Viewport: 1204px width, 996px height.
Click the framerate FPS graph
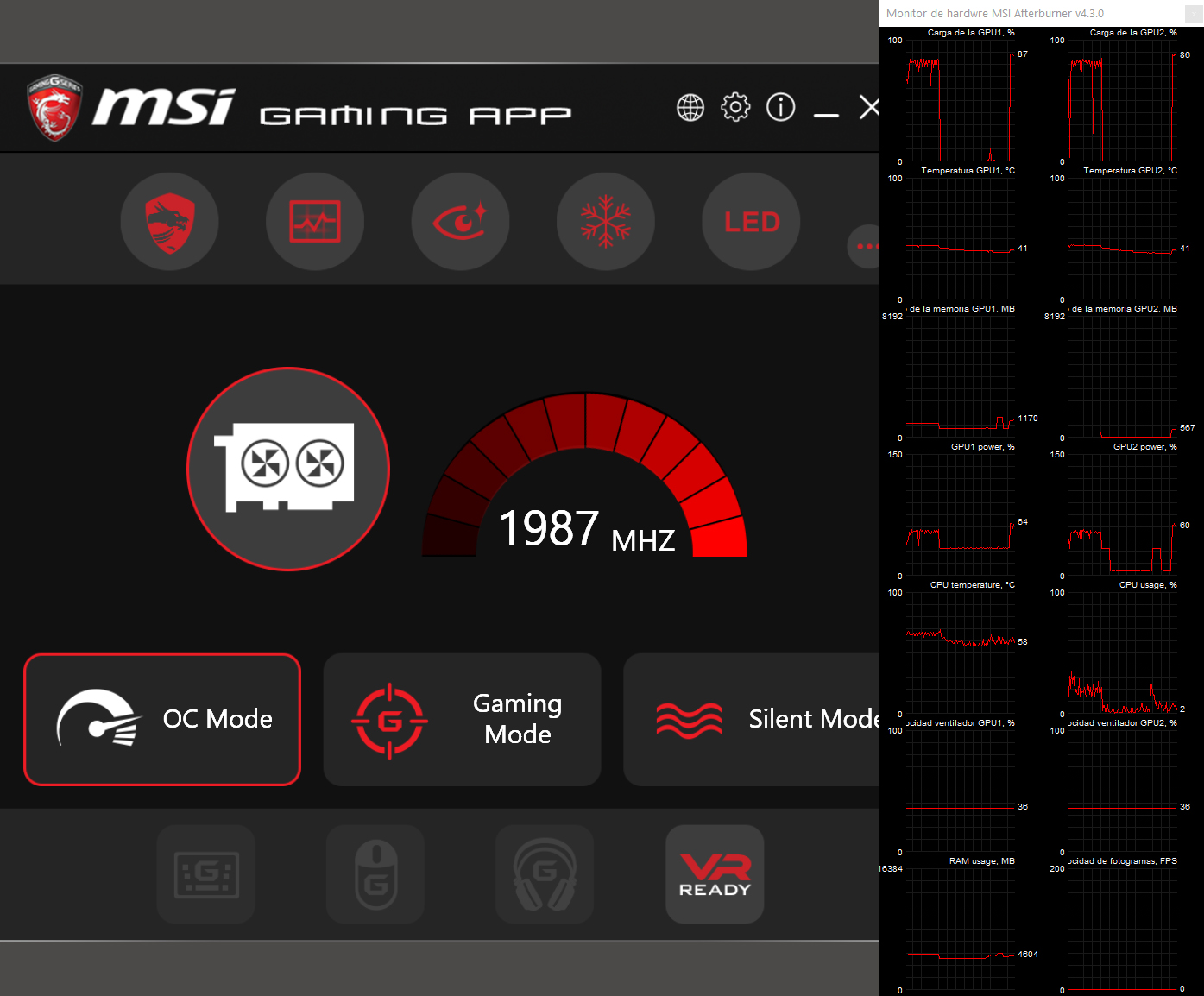pyautogui.click(x=1123, y=930)
